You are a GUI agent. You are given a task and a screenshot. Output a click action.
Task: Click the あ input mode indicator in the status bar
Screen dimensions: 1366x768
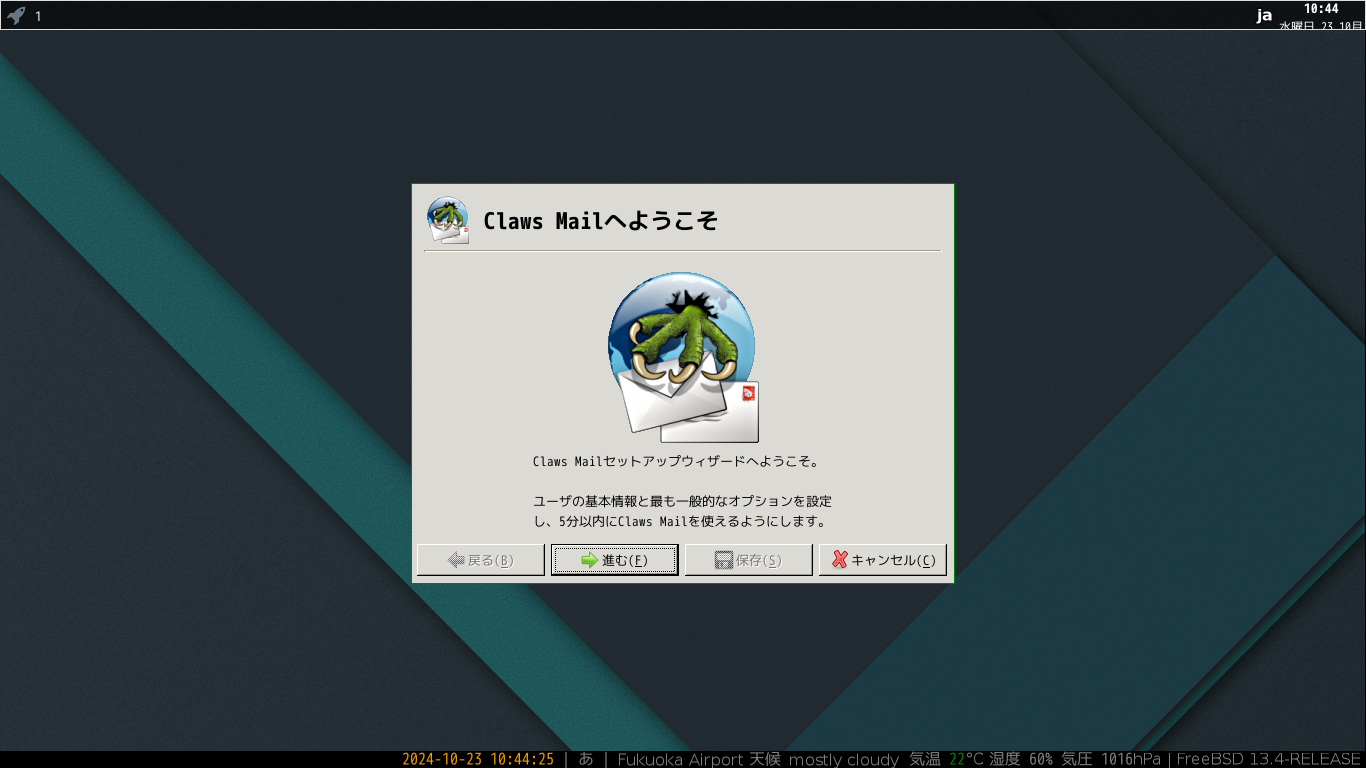click(x=586, y=759)
